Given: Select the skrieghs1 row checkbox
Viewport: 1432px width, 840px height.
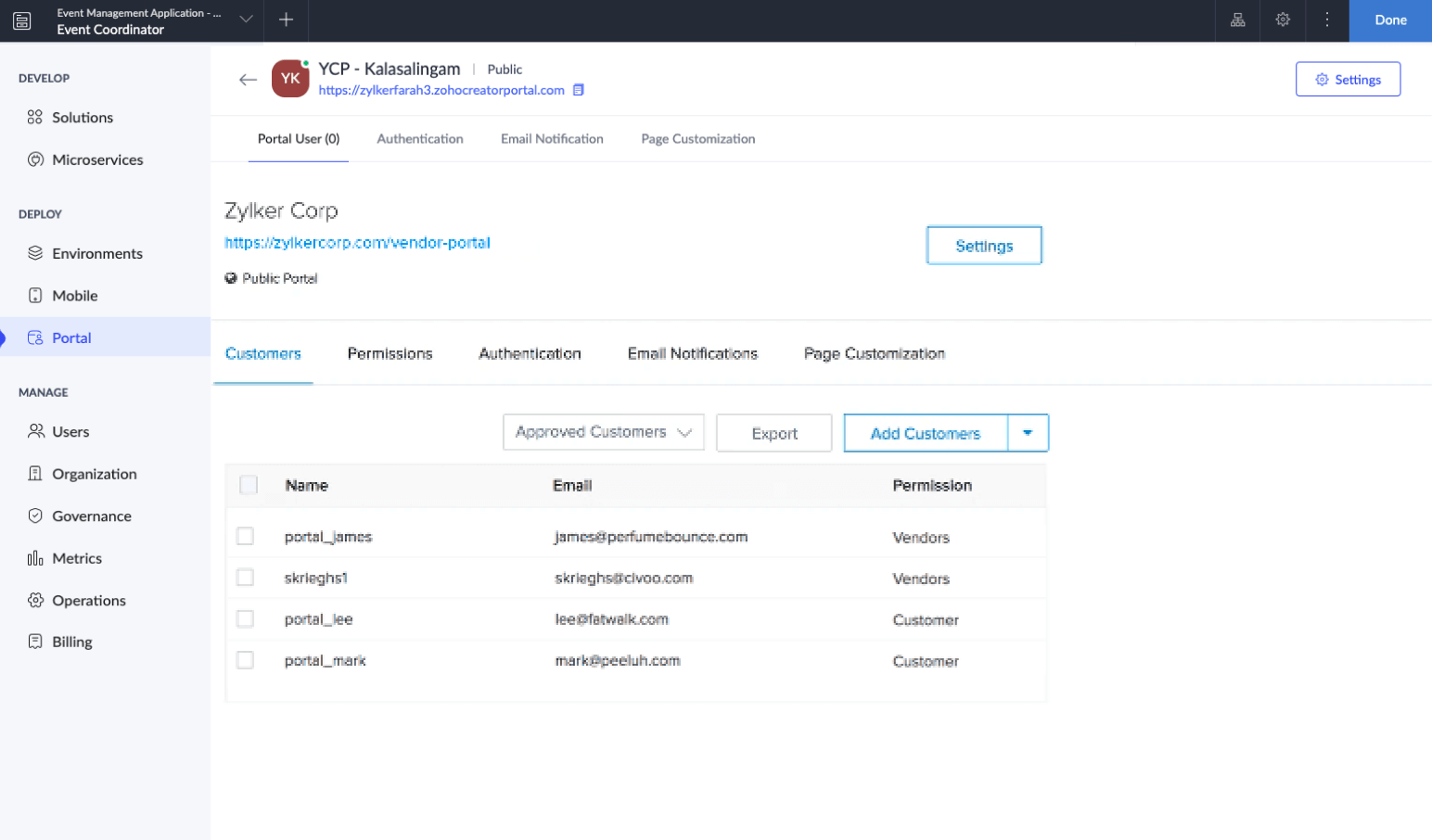Looking at the screenshot, I should (x=246, y=578).
